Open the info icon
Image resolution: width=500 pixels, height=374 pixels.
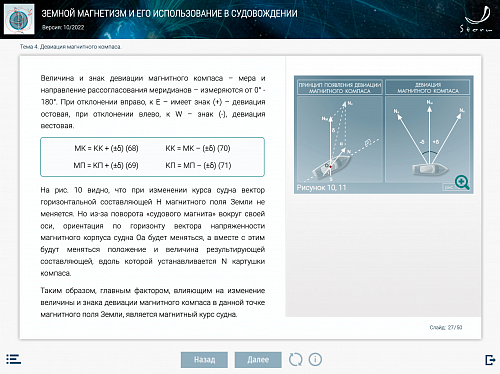point(315,360)
